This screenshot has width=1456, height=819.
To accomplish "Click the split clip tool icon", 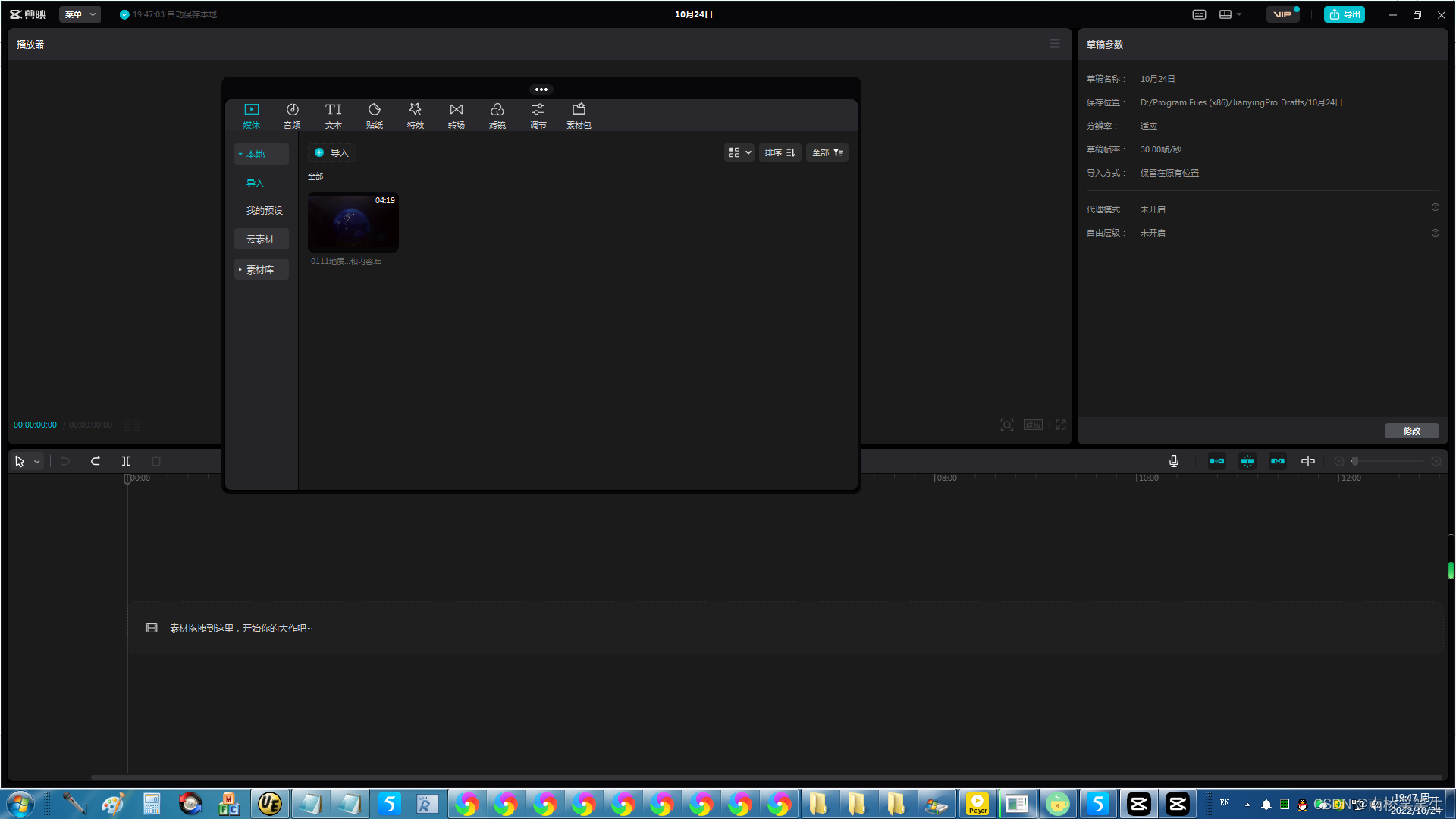I will click(126, 461).
